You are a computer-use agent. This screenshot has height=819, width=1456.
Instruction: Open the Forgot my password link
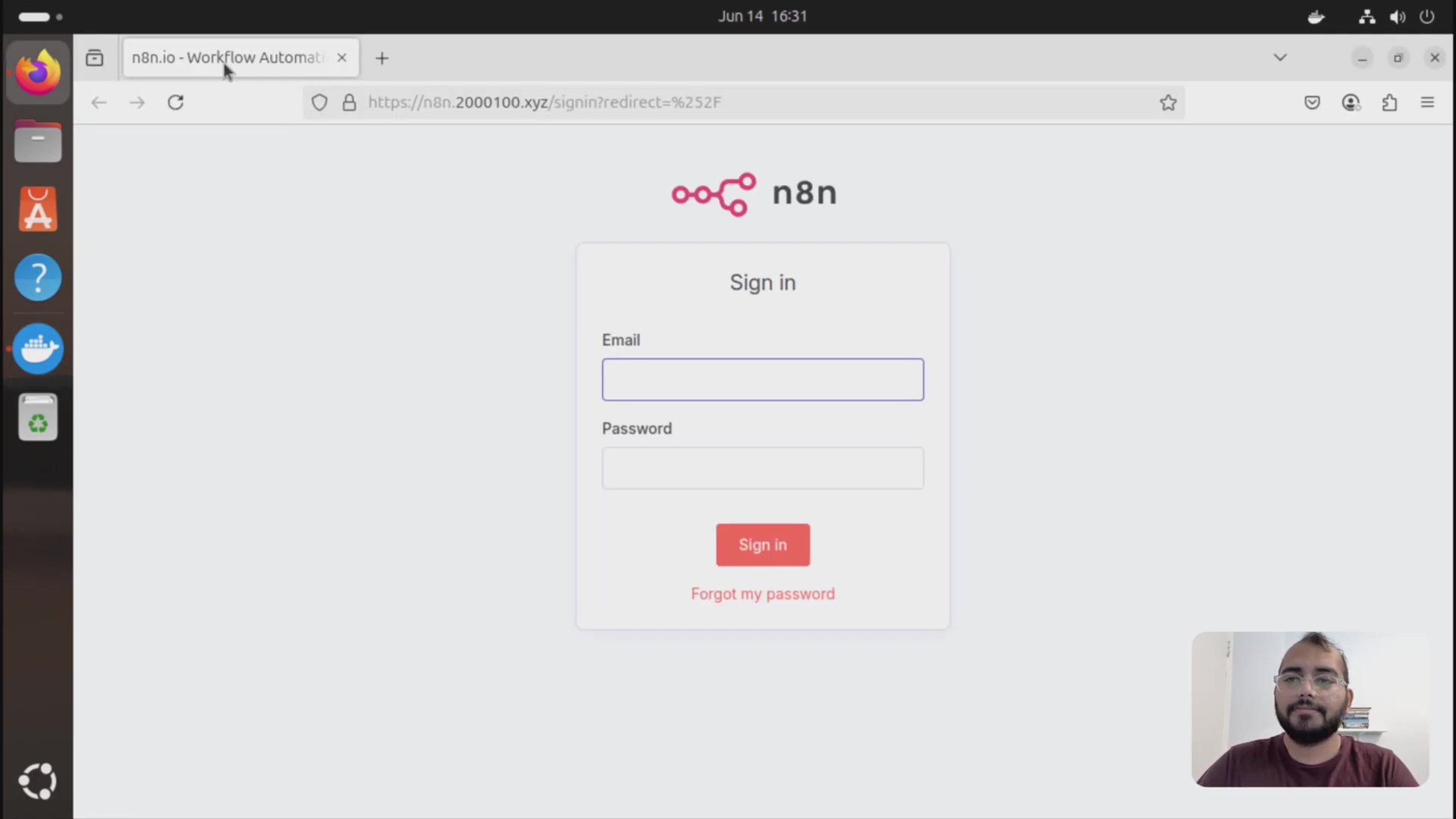point(763,594)
